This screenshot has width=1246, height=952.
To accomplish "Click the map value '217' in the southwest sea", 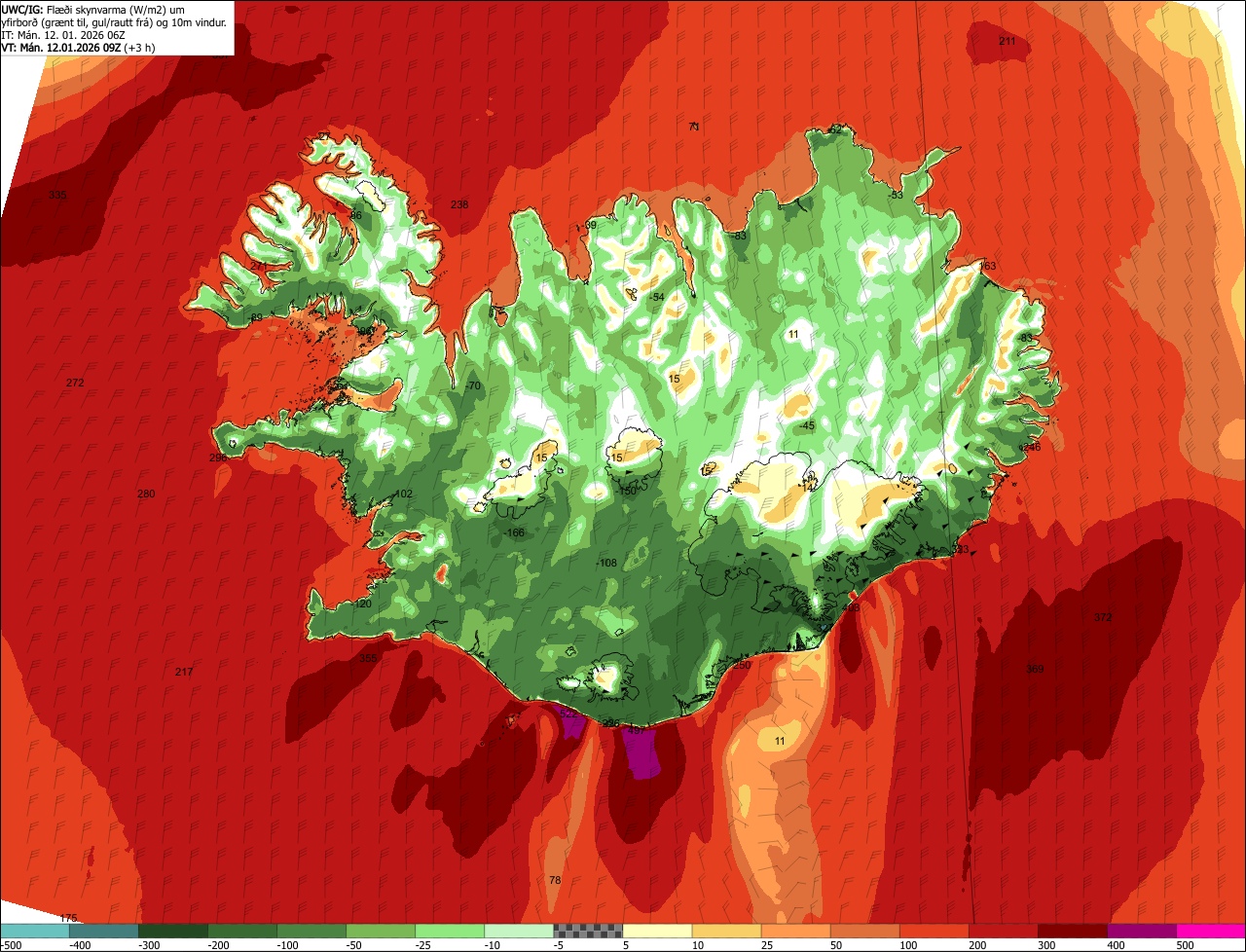I will pos(184,673).
